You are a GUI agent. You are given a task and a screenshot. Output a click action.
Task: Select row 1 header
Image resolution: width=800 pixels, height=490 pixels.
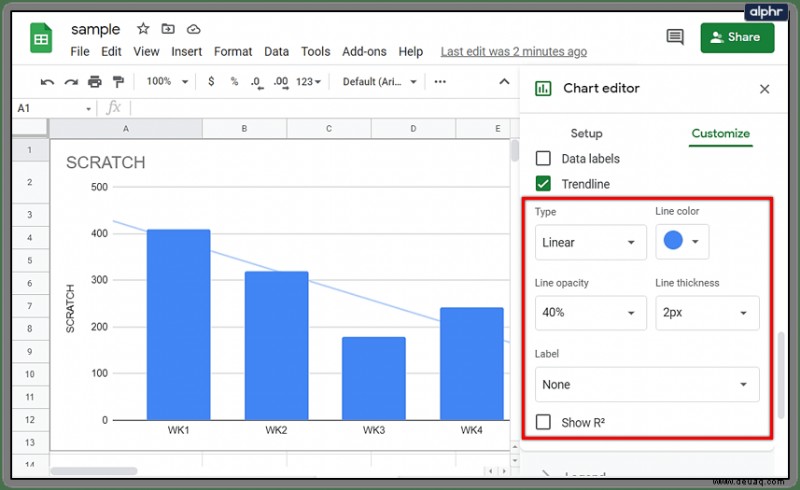pos(30,150)
